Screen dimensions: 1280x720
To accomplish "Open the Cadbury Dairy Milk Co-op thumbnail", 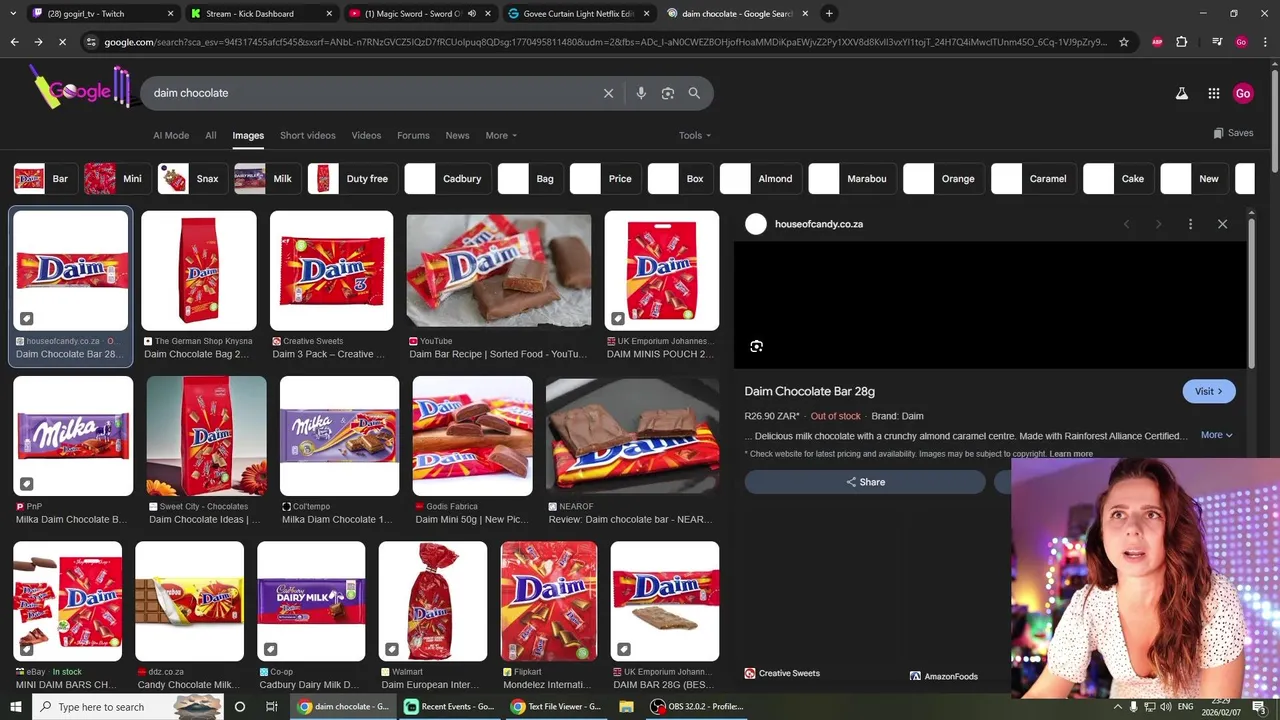I will tap(311, 601).
